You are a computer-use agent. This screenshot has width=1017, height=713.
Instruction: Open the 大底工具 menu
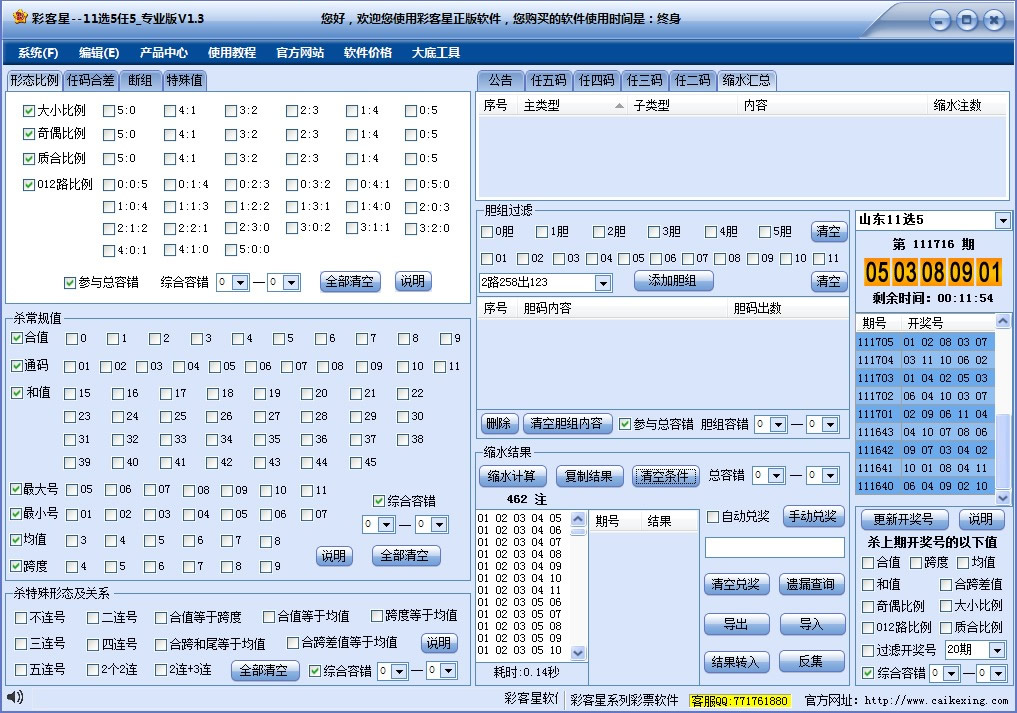434,53
